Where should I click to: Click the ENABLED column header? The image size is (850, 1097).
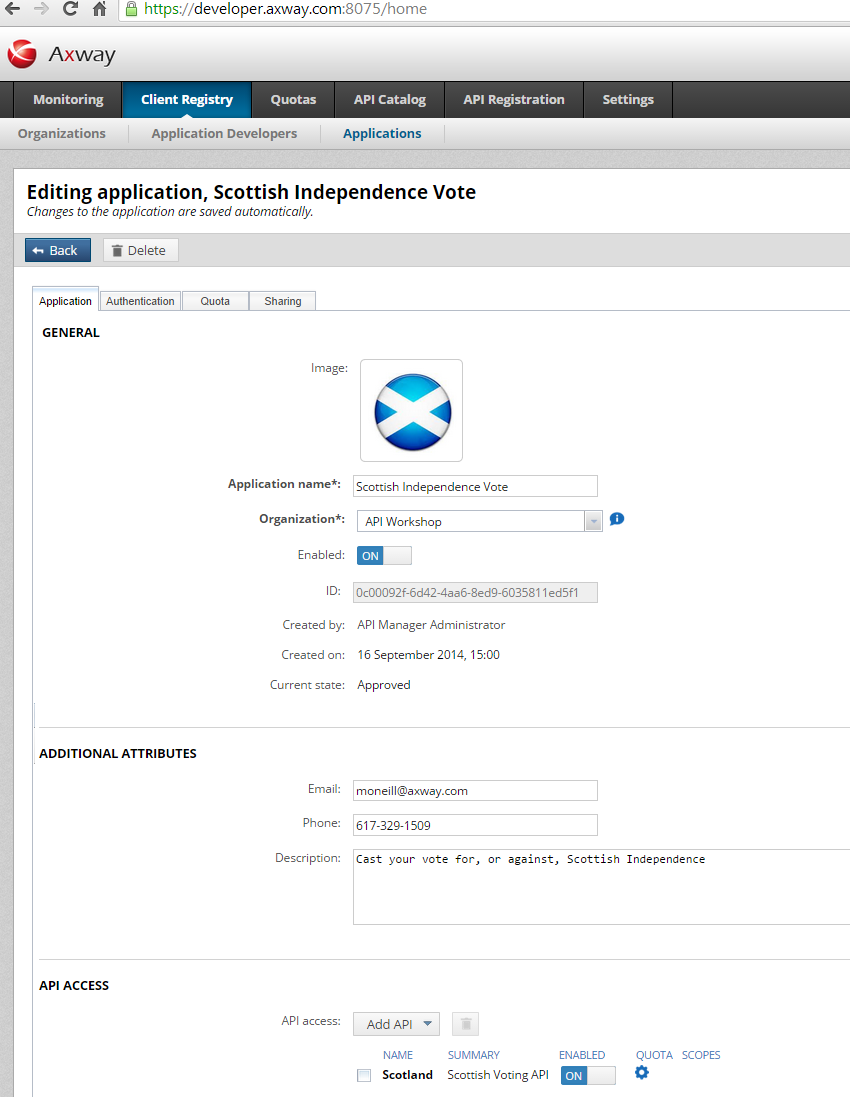582,1055
